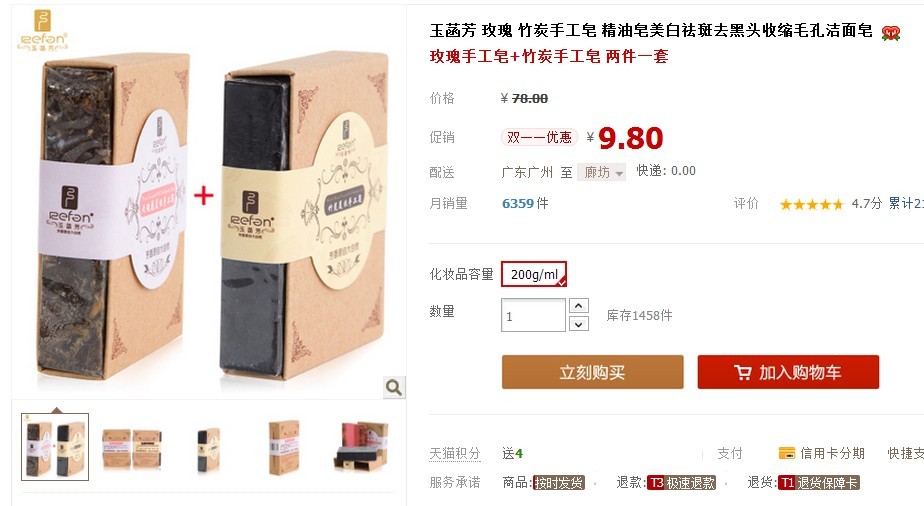The width and height of the screenshot is (924, 506).
Task: Click the magnifier zoom icon on product image
Action: click(394, 387)
